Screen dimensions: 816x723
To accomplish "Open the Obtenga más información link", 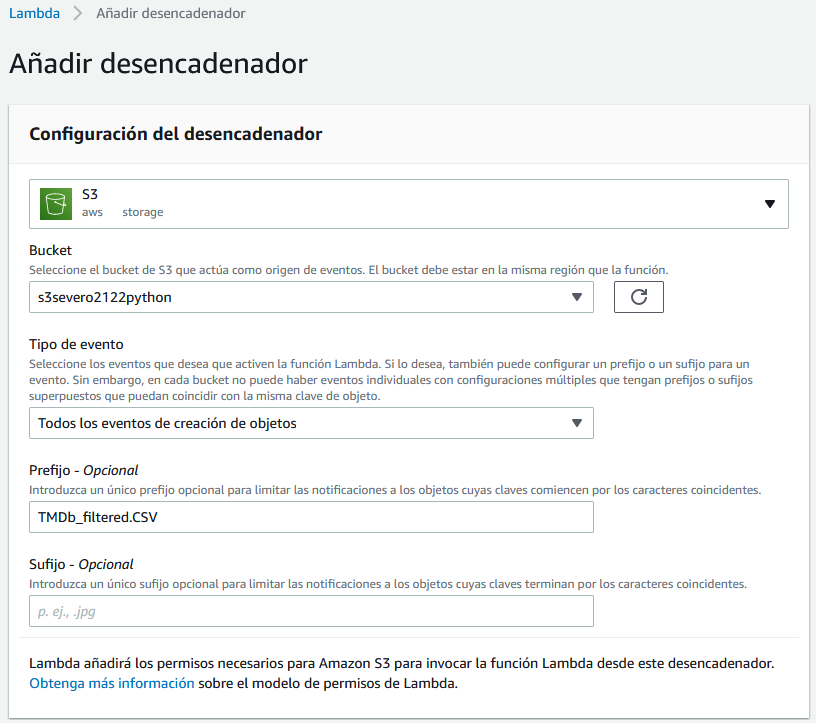I will point(111,682).
